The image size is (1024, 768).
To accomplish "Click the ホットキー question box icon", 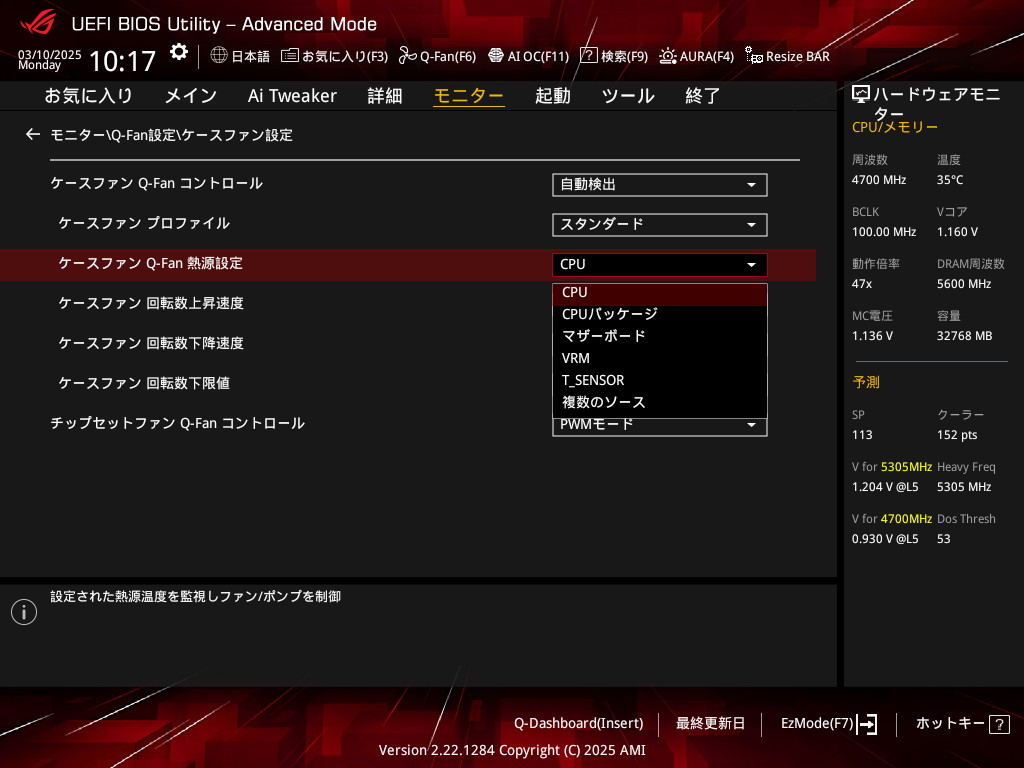I will (x=999, y=724).
